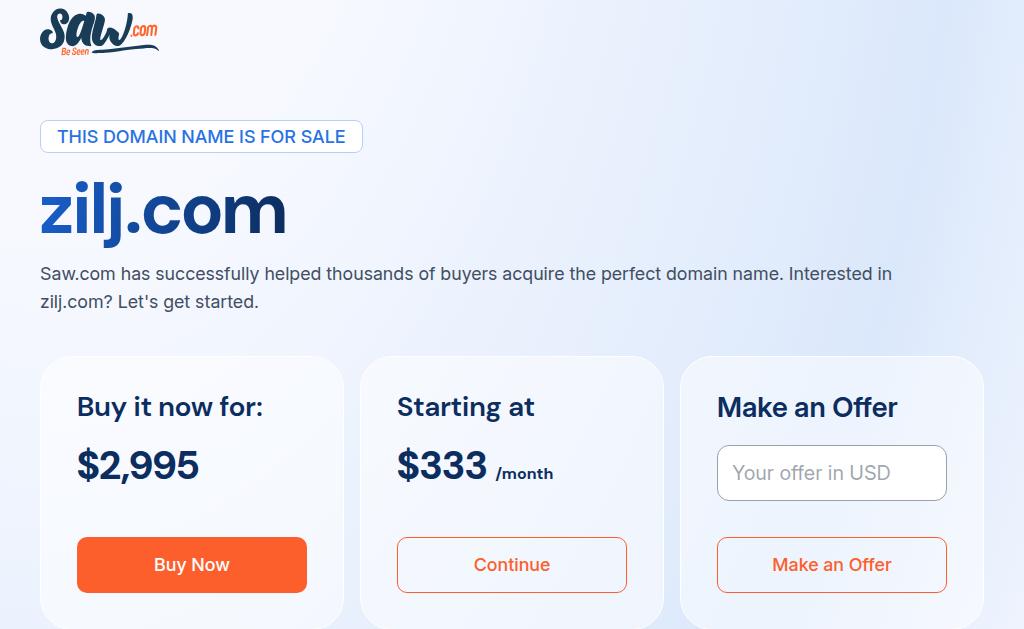Submit with the Make an Offer button

pyautogui.click(x=831, y=565)
